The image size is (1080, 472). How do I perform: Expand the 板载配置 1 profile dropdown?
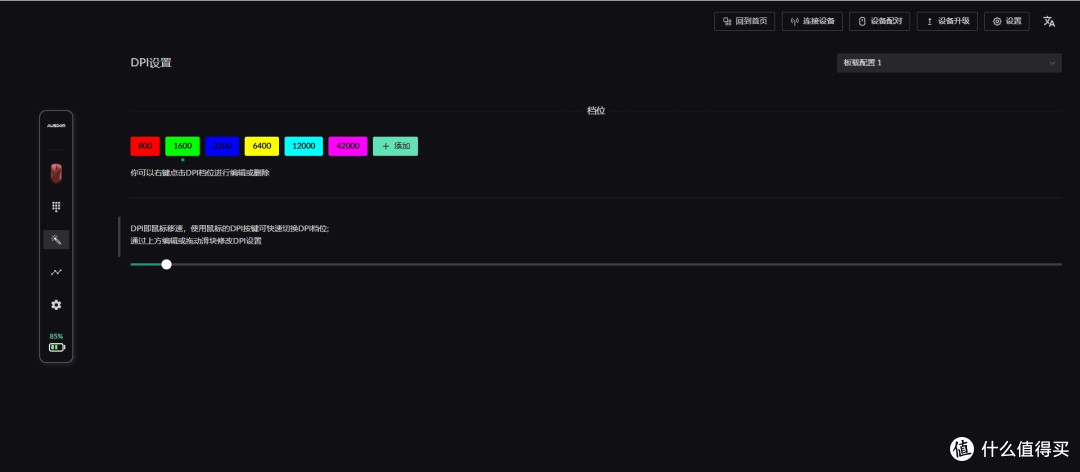(x=949, y=63)
